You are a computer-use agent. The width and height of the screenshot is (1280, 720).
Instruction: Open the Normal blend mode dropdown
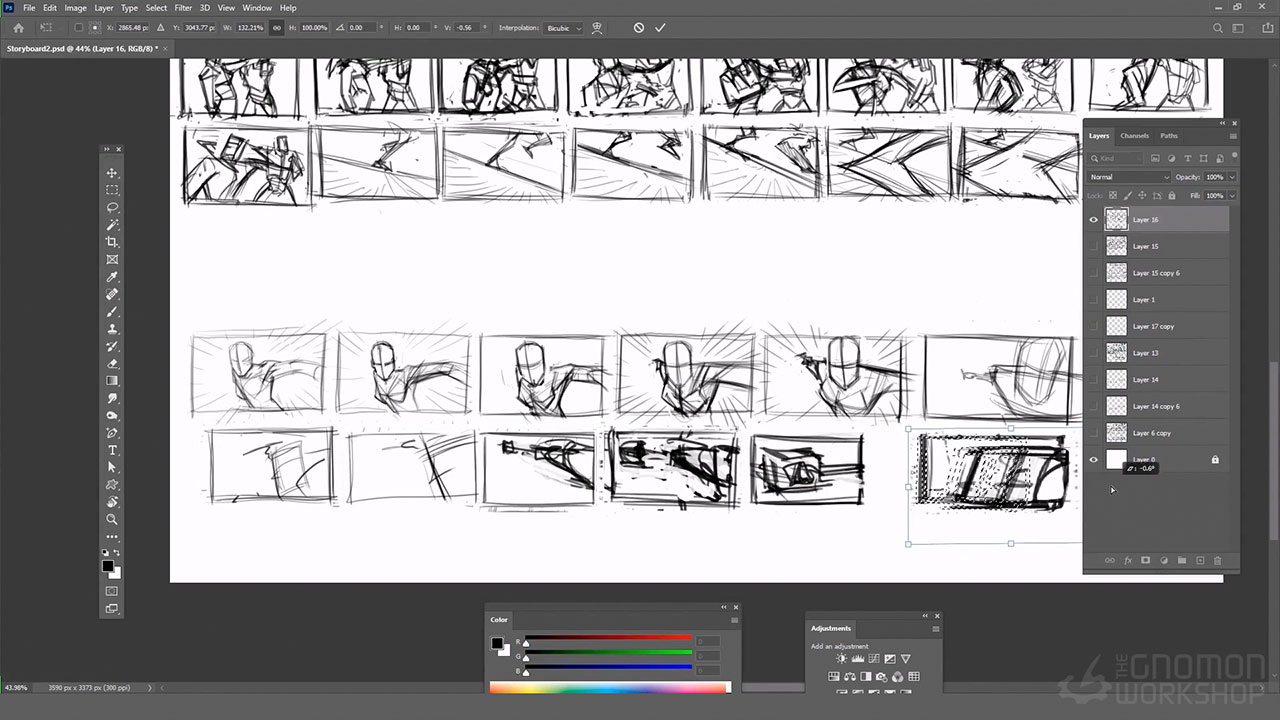point(1128,177)
